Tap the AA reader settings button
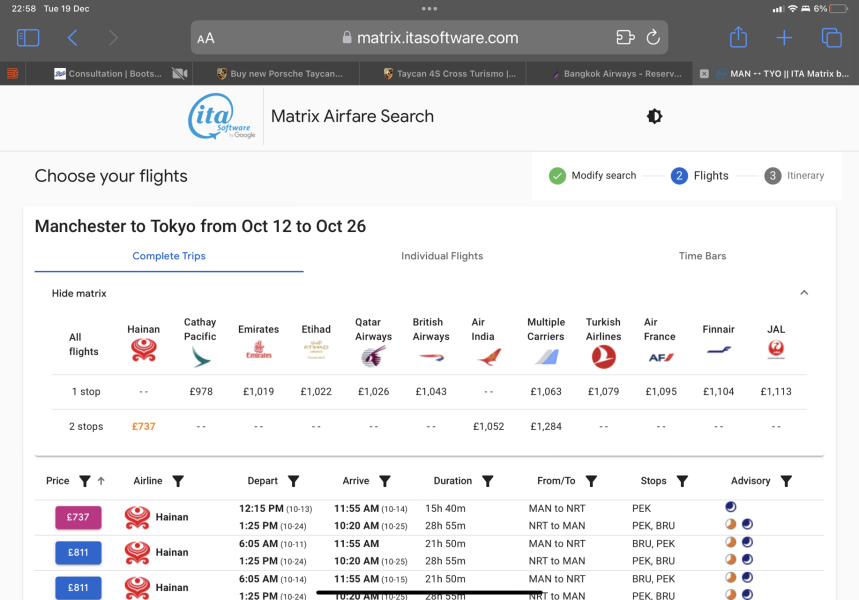The height and width of the screenshot is (600, 859). click(206, 38)
